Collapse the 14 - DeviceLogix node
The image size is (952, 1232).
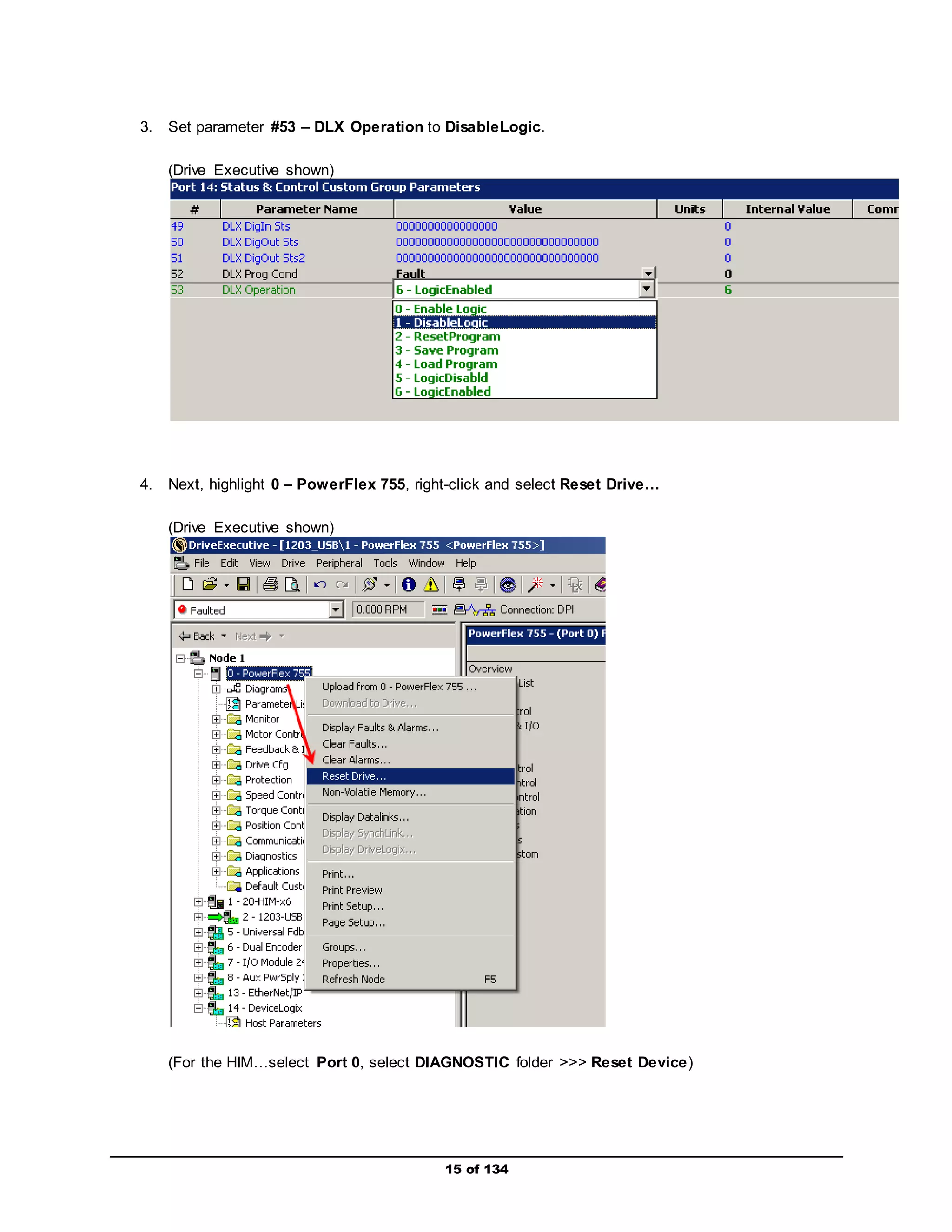click(198, 1008)
